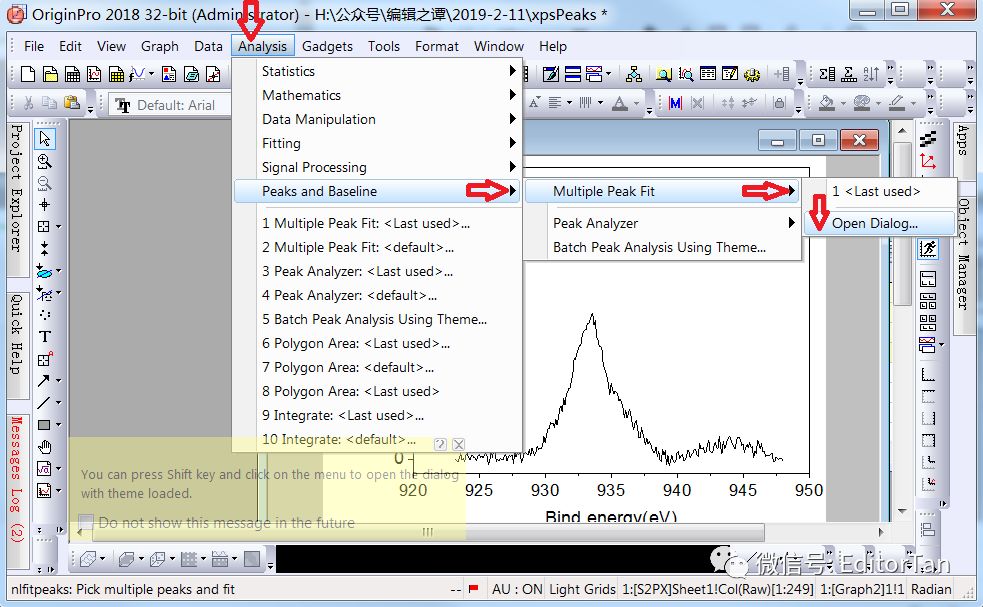
Task: Click the New Matrix toolbar icon
Action: point(116,74)
